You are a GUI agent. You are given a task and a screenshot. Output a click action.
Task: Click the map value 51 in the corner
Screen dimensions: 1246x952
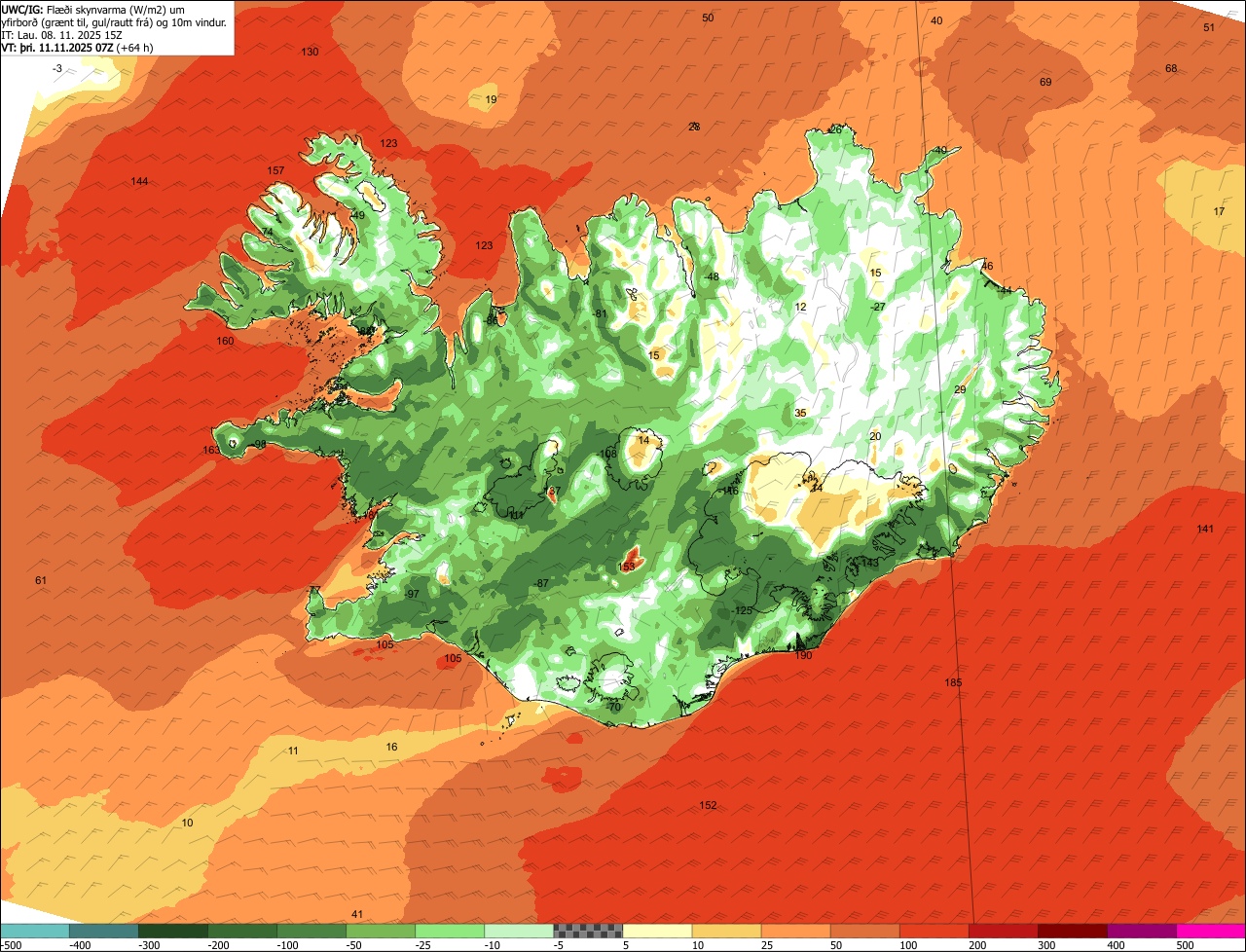tap(1209, 28)
